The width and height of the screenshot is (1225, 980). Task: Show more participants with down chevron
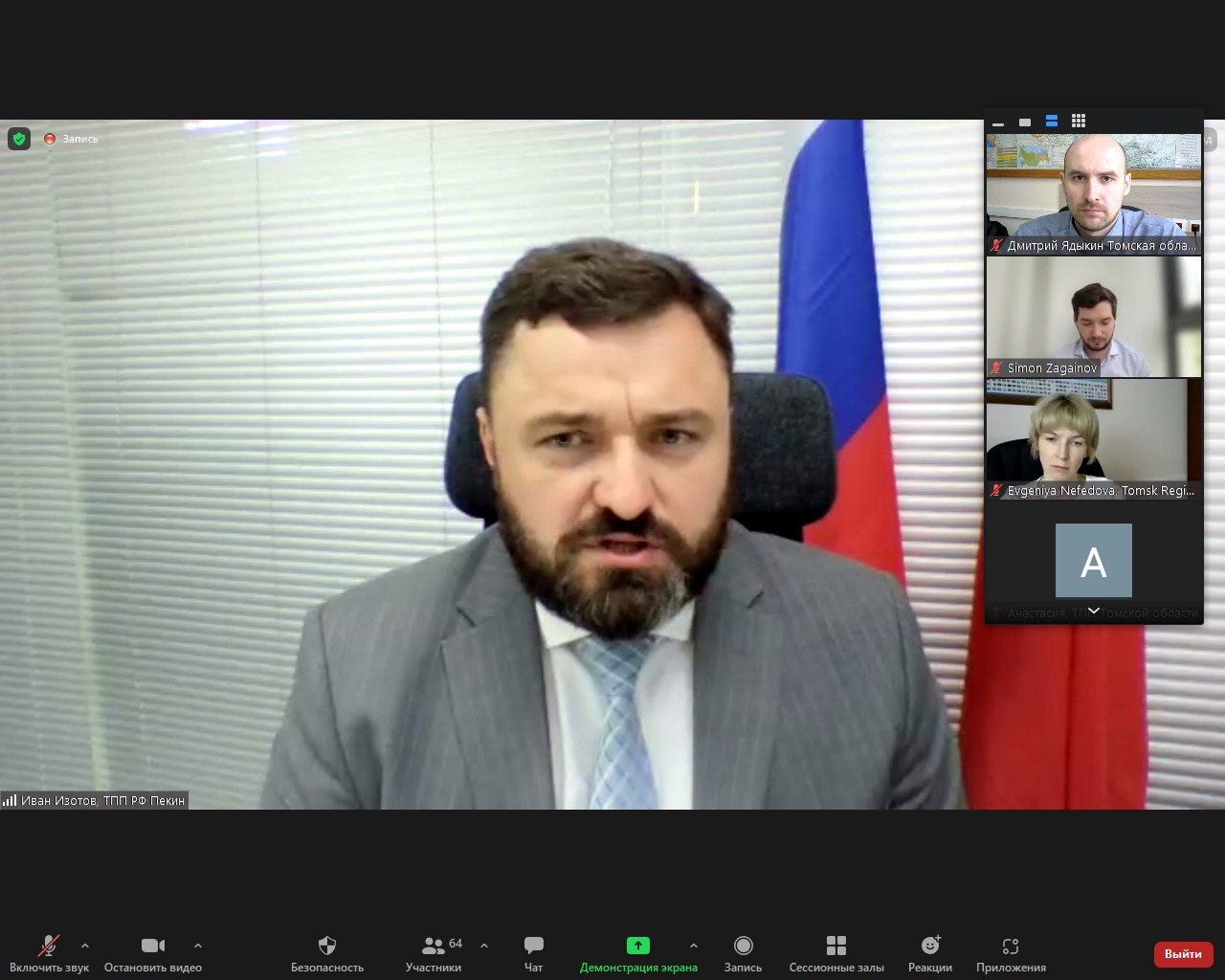point(1094,611)
